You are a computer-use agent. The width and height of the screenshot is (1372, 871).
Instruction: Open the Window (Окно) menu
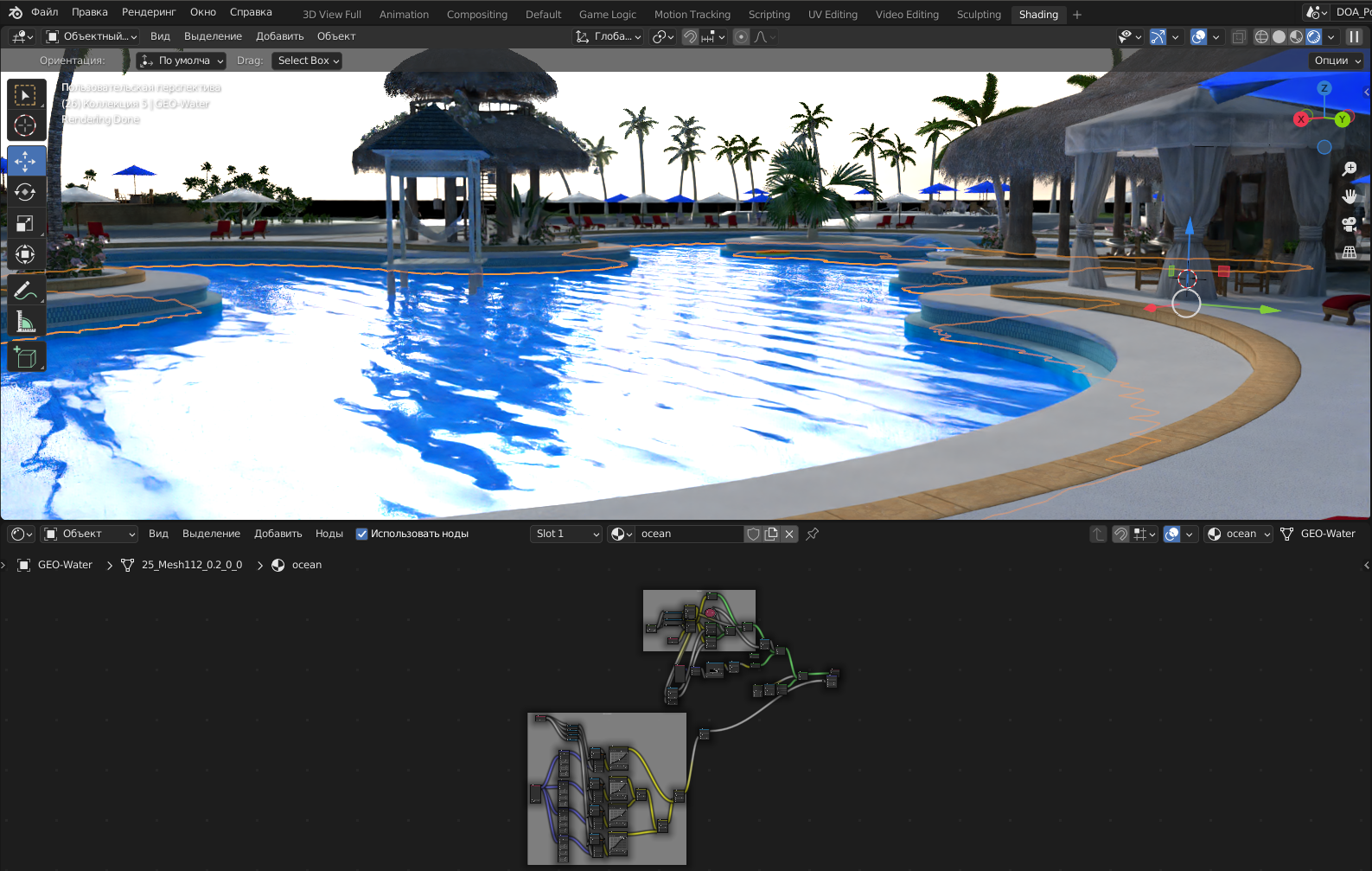(203, 12)
